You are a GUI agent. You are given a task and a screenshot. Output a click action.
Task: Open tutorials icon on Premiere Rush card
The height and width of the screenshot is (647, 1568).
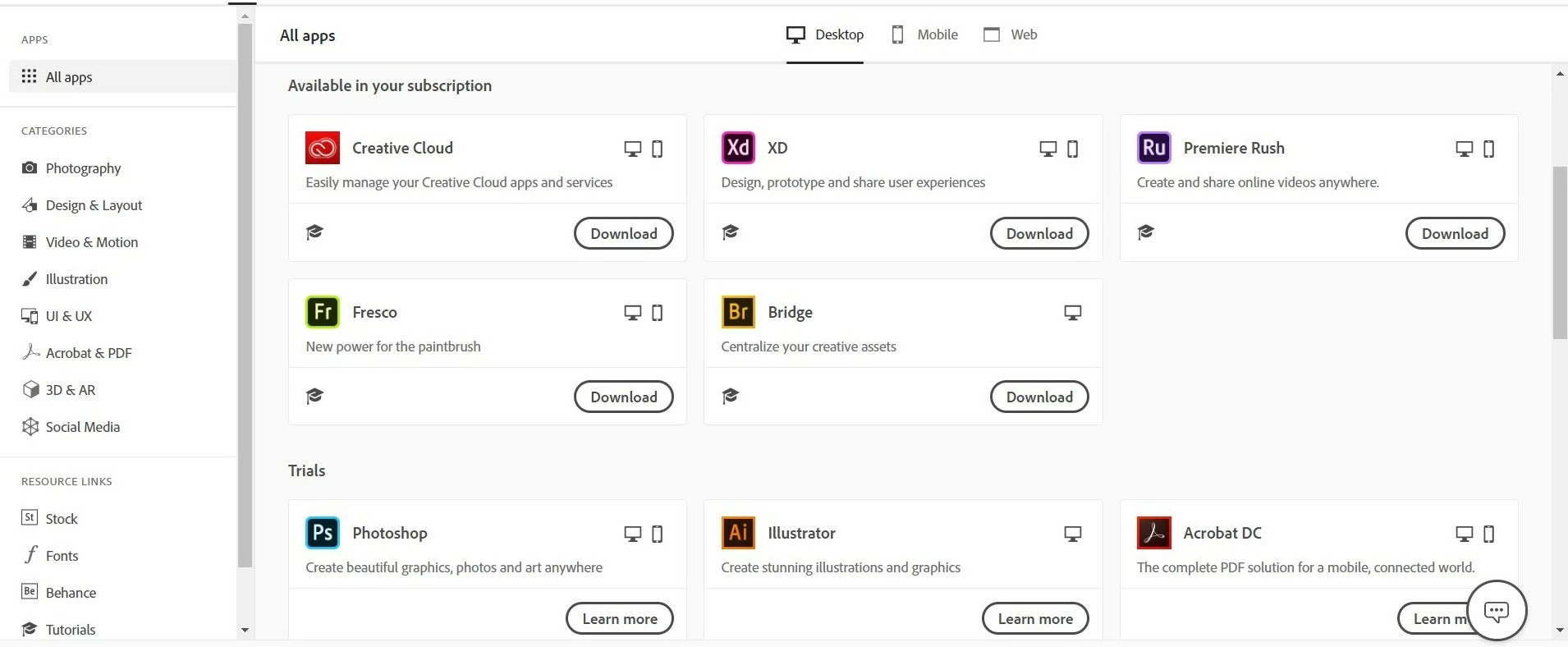pos(1146,232)
